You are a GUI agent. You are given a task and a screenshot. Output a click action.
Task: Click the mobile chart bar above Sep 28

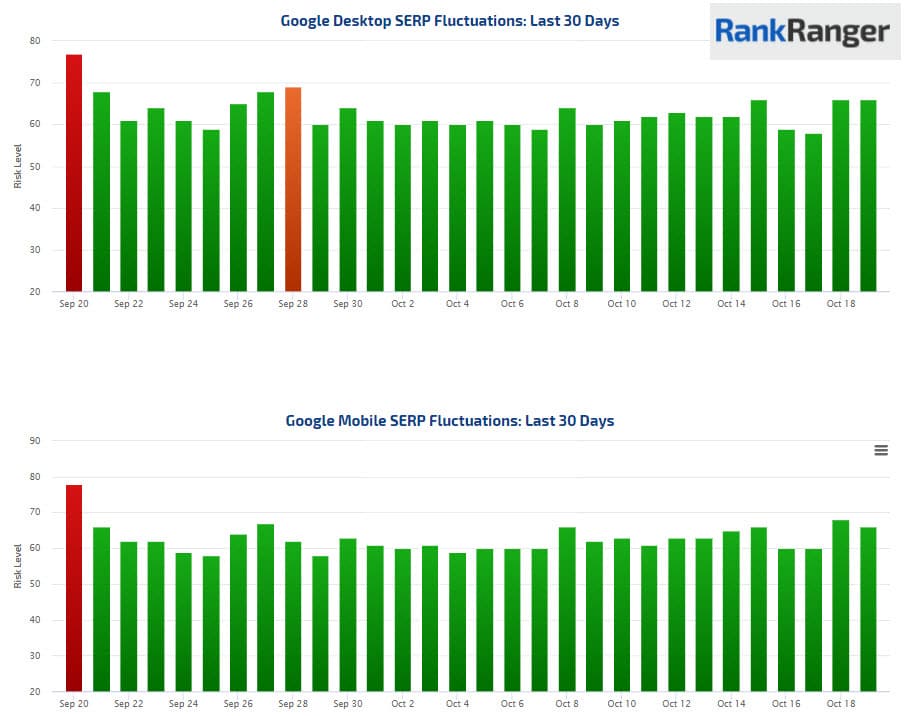[293, 617]
